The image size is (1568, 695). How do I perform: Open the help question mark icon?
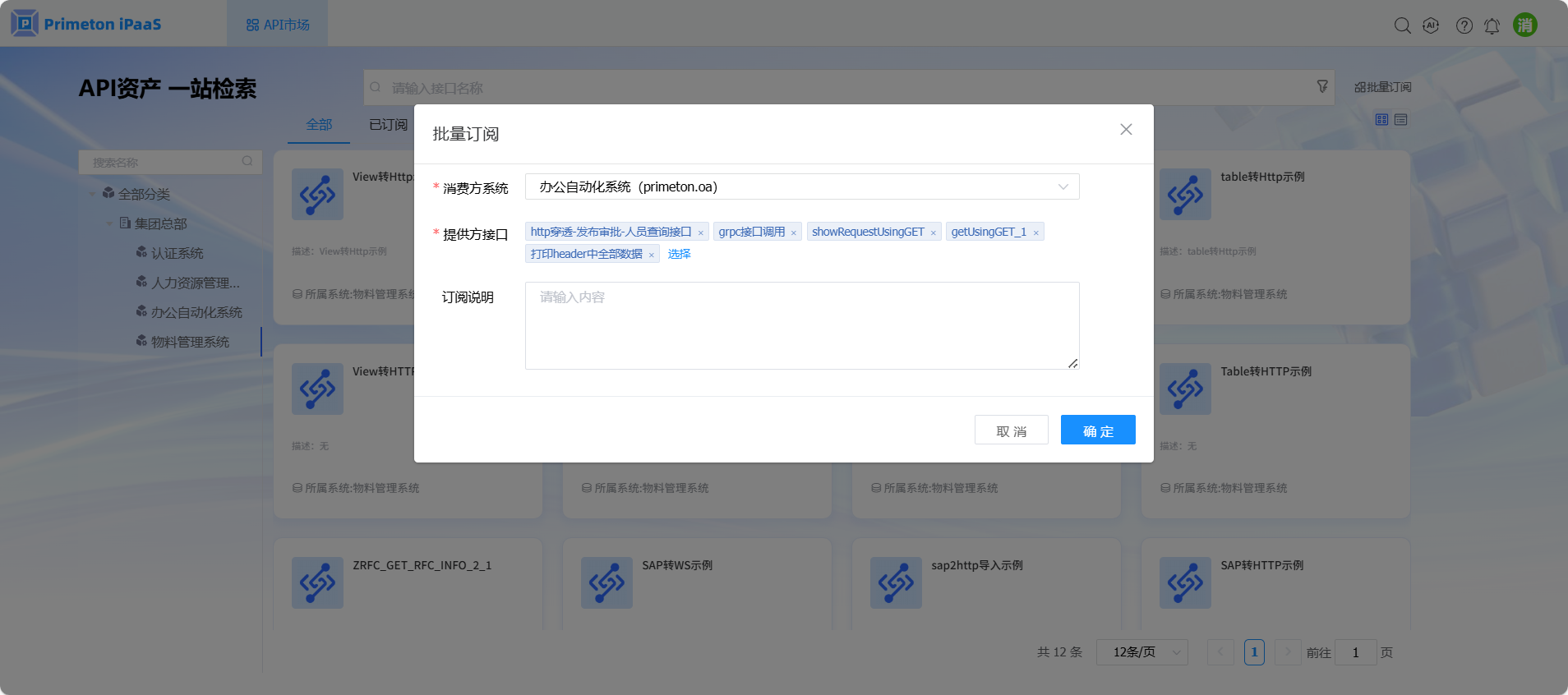coord(1464,25)
